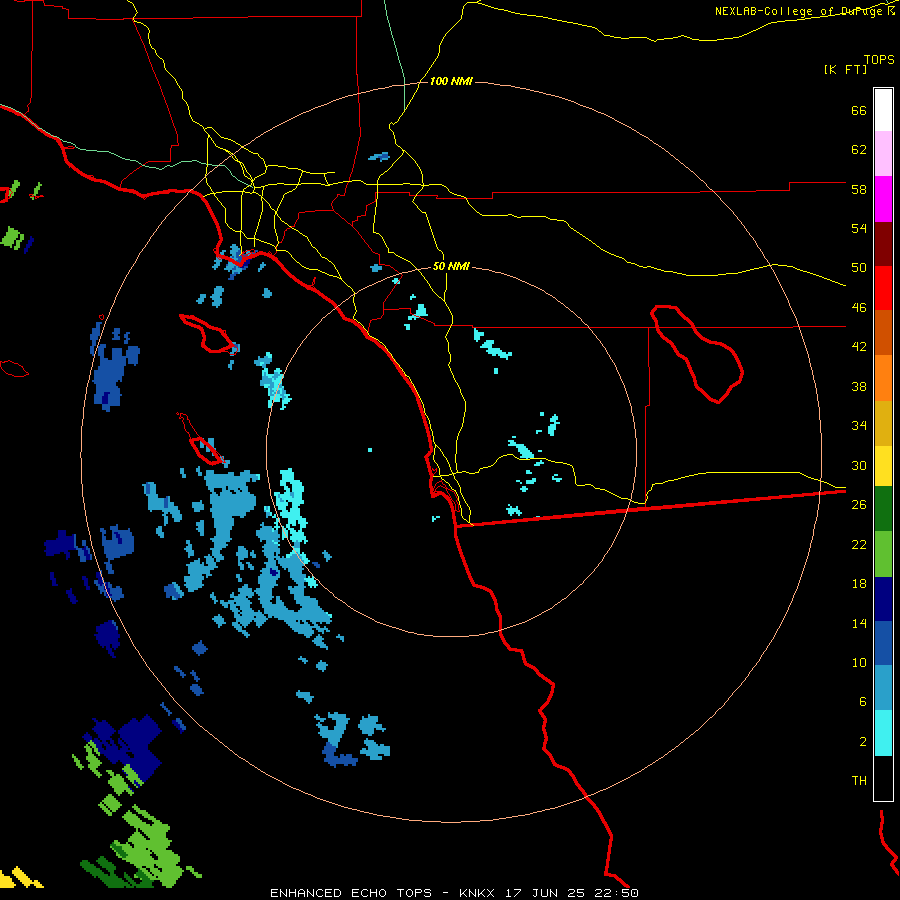The width and height of the screenshot is (900, 900).
Task: Click the '26' legend value
Action: pos(859,505)
